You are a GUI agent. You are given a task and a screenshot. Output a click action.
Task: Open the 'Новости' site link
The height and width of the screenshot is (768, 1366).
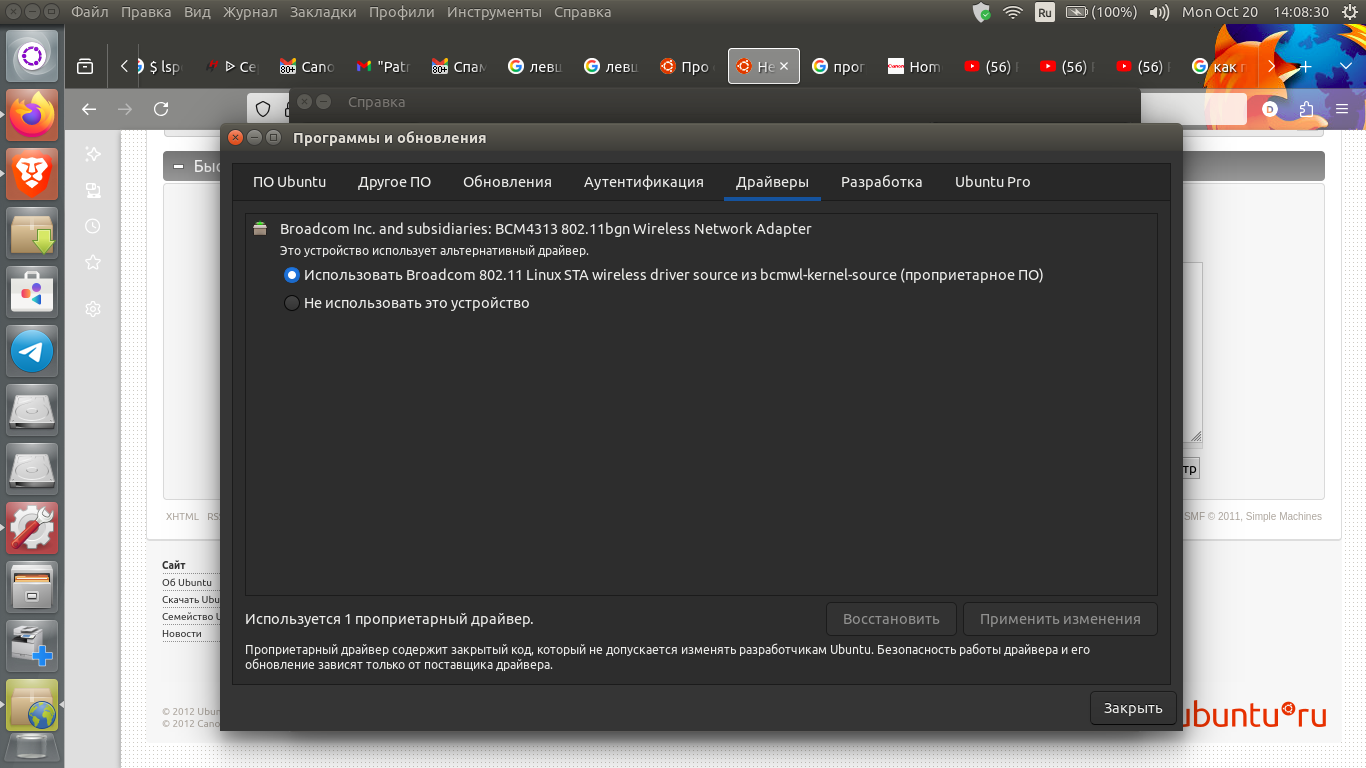pos(182,634)
